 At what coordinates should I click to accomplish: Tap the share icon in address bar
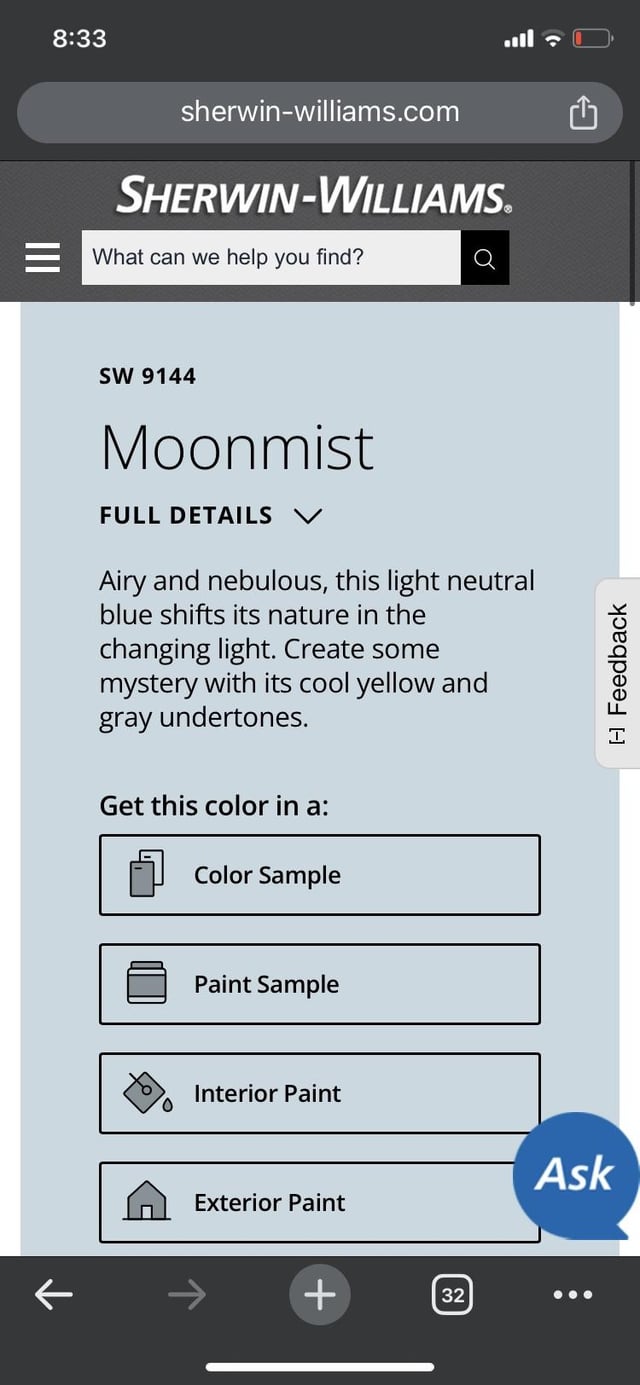pyautogui.click(x=583, y=114)
